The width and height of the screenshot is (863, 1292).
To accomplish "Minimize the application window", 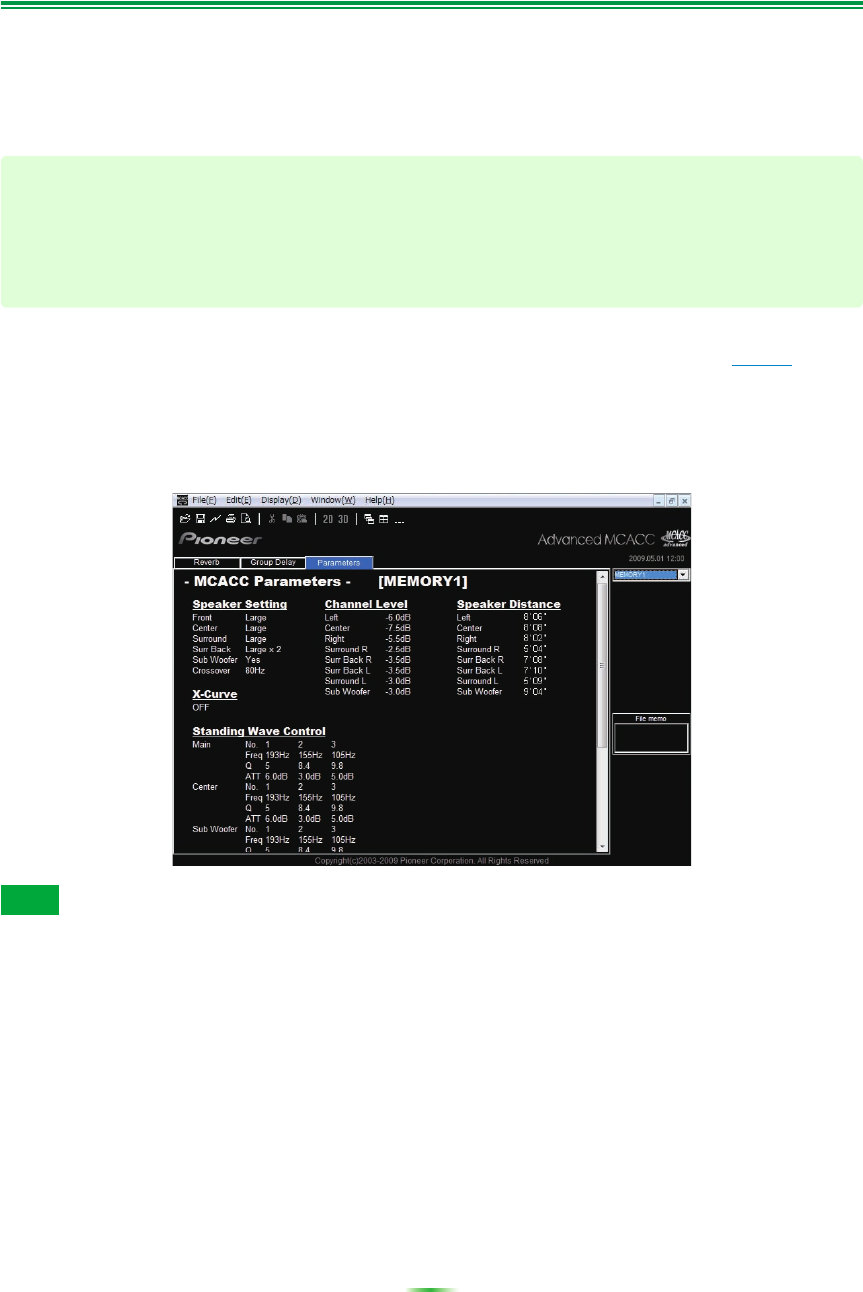I will point(659,500).
